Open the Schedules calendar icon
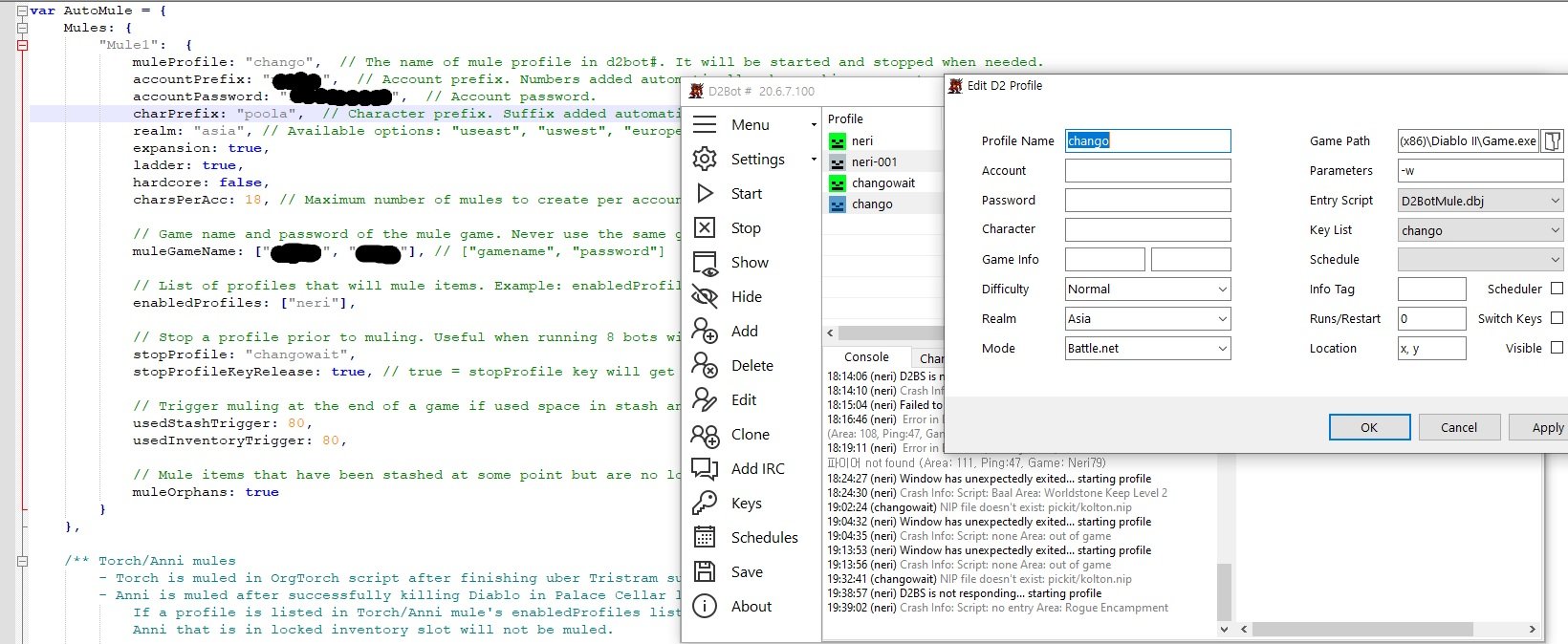The image size is (1568, 644). click(x=705, y=538)
